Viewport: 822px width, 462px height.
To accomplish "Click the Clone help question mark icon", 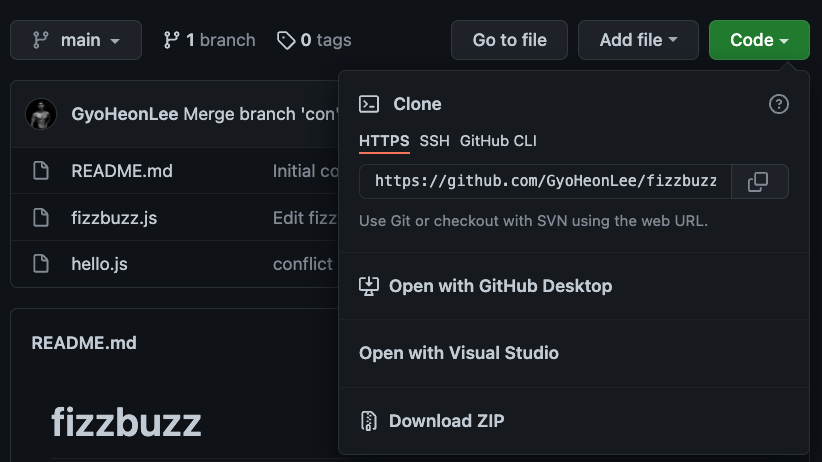I will (x=778, y=104).
